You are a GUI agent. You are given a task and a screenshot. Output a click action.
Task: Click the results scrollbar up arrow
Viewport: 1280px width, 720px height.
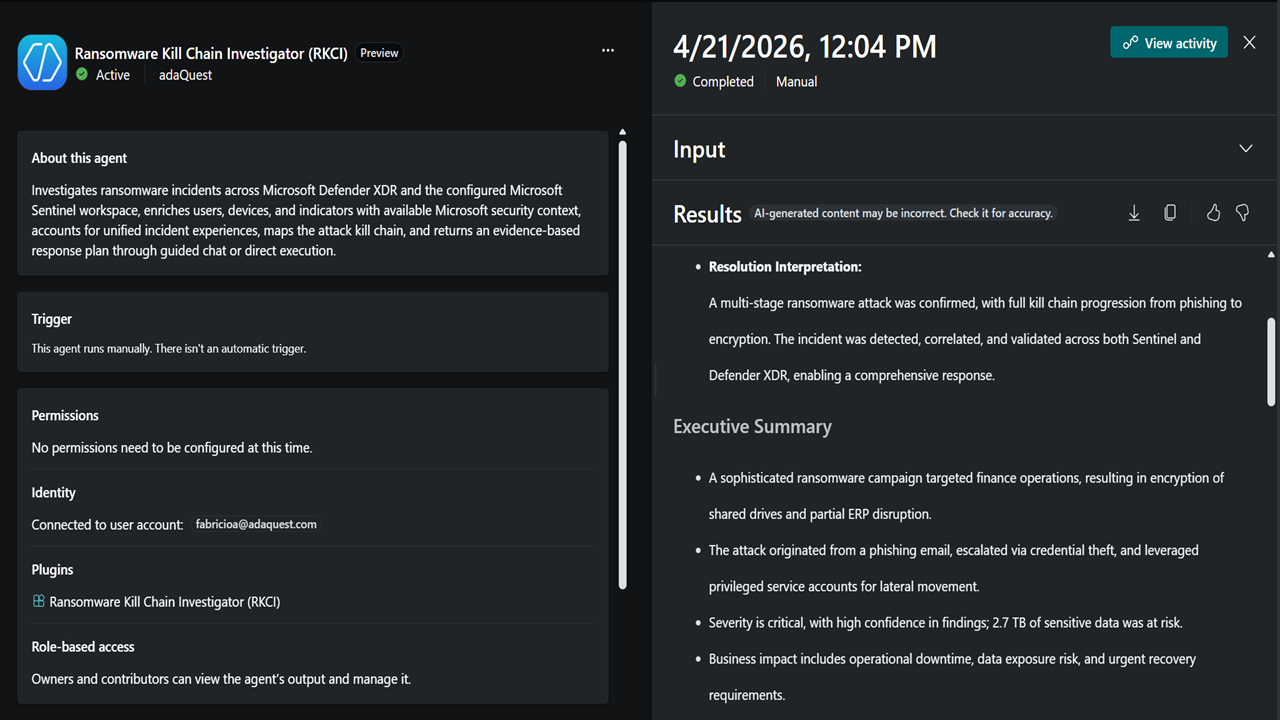coord(1271,254)
